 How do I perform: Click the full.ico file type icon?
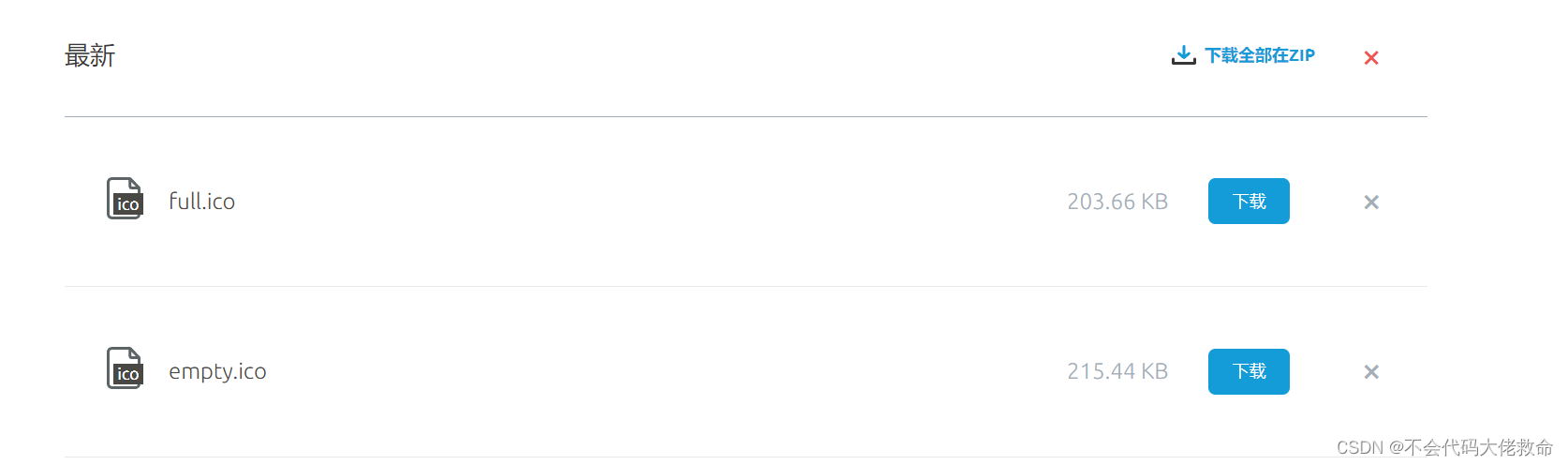(x=125, y=199)
